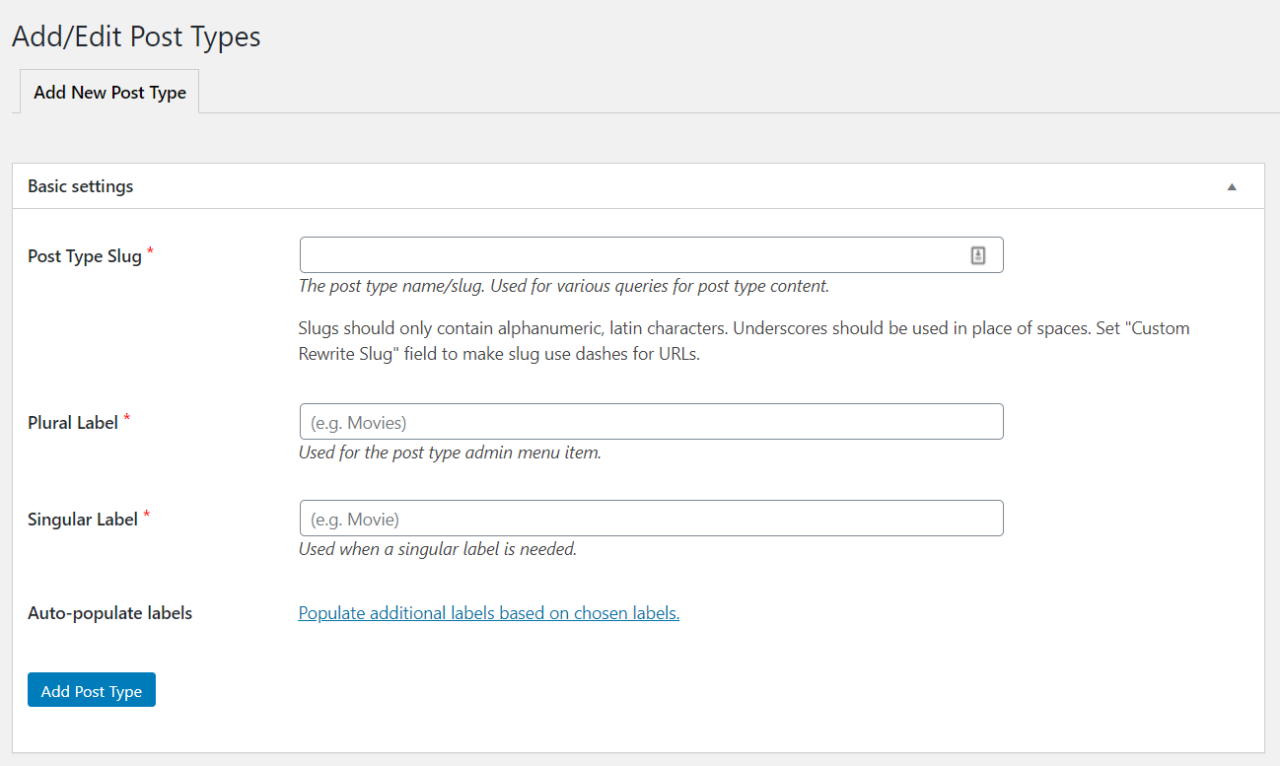Click the Singular Label field label
1280x766 pixels.
click(80, 519)
